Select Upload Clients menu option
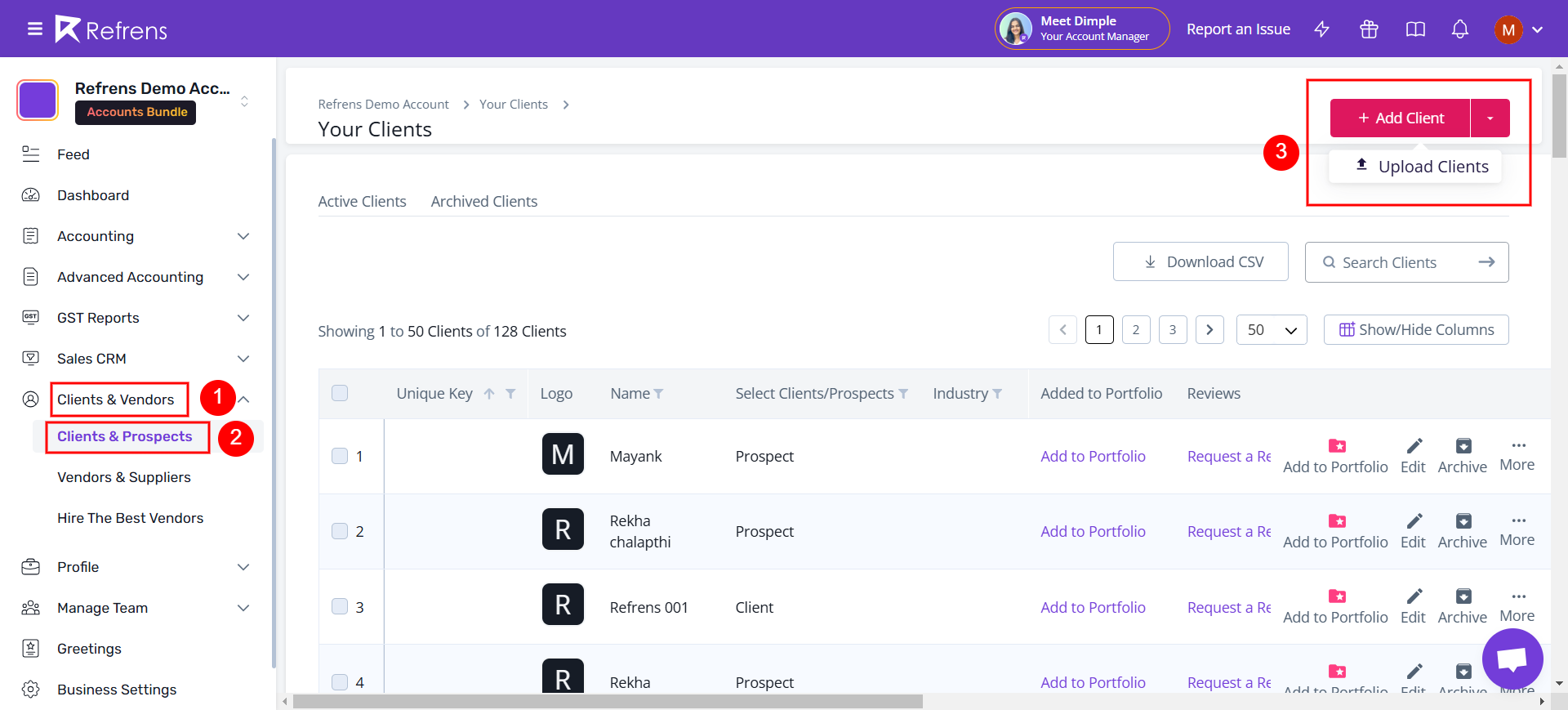1568x710 pixels. [1415, 167]
